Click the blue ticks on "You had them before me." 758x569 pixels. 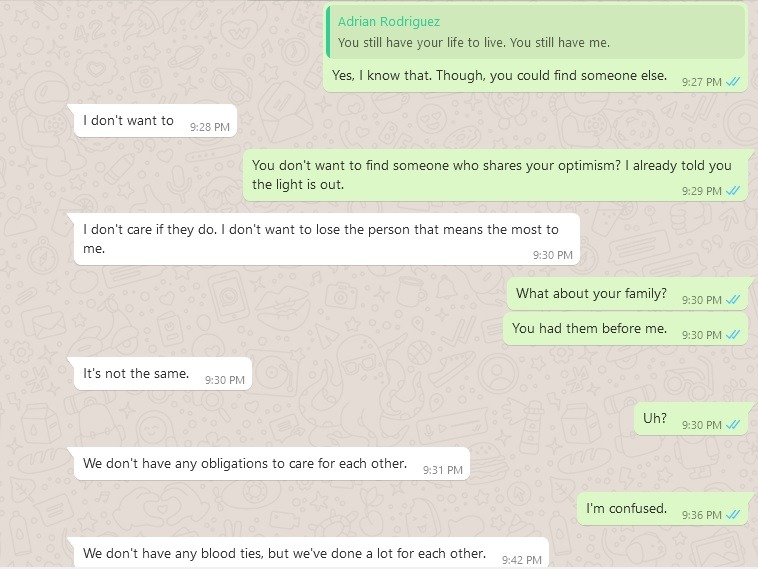coord(733,335)
